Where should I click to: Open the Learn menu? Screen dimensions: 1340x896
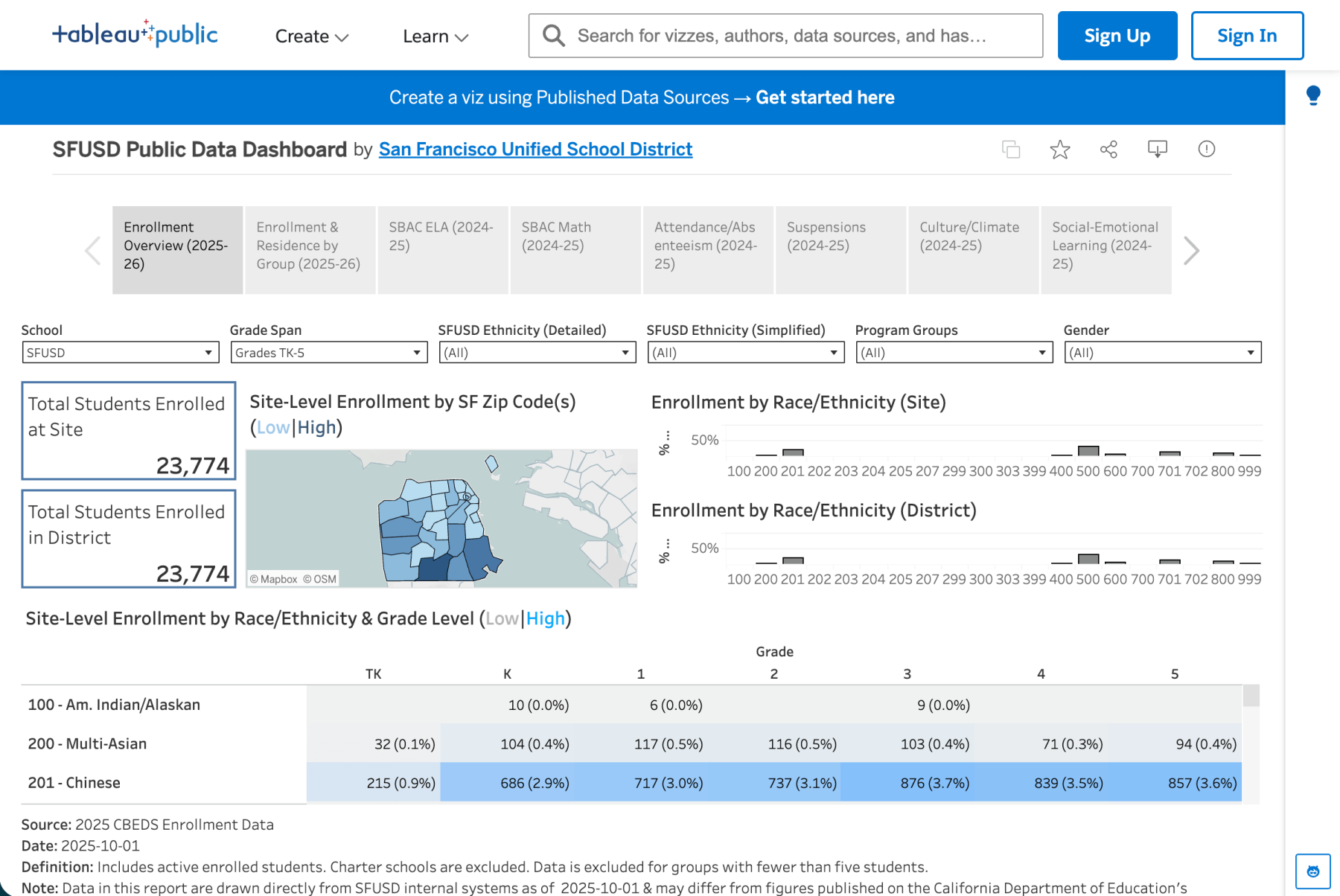coord(435,36)
